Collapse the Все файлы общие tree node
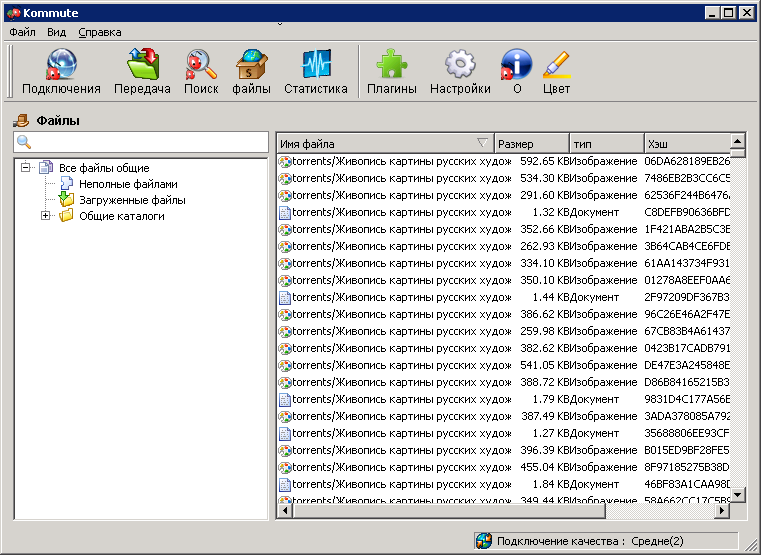761x555 pixels. pyautogui.click(x=25, y=167)
